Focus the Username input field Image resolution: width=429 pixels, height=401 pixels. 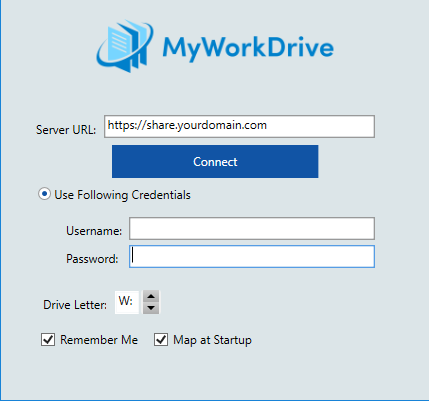[x=252, y=228]
